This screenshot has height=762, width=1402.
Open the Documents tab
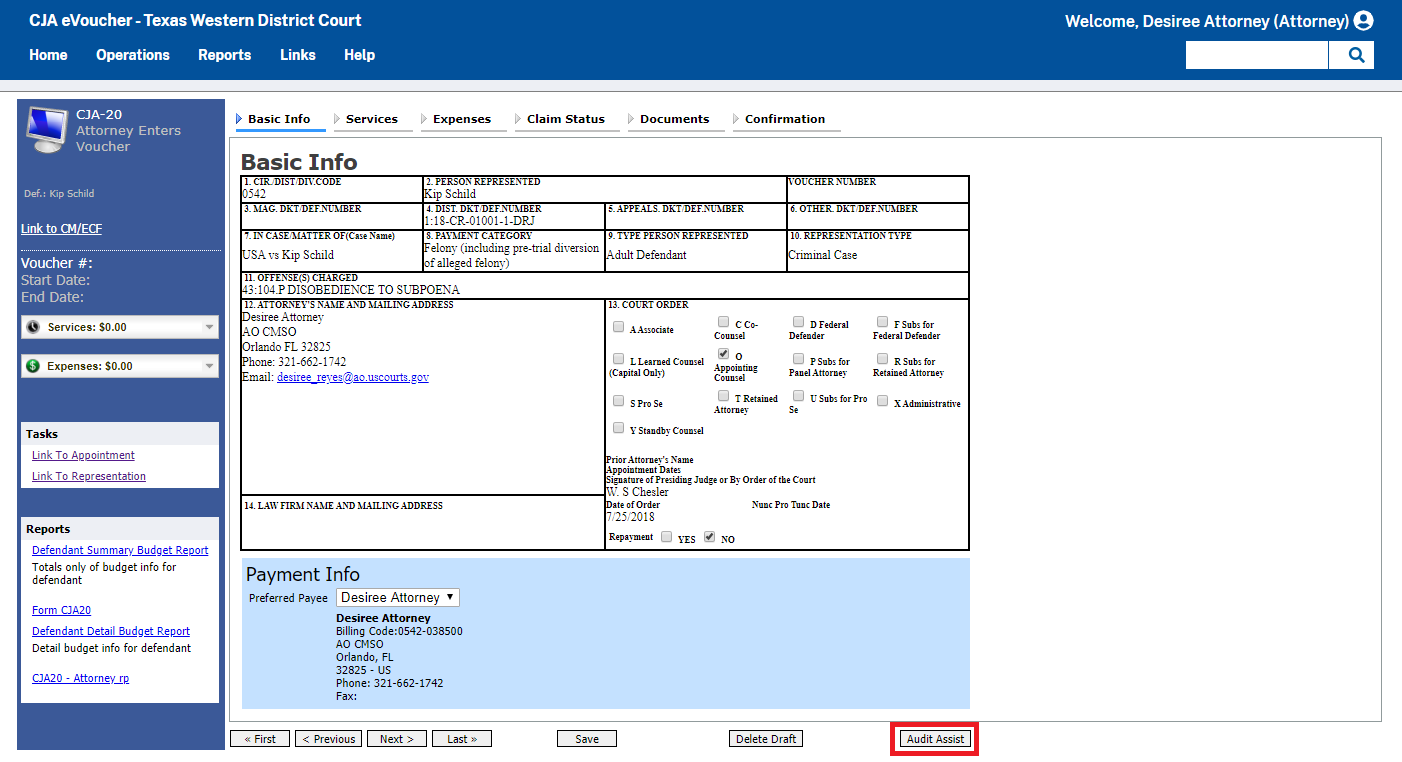(x=677, y=118)
